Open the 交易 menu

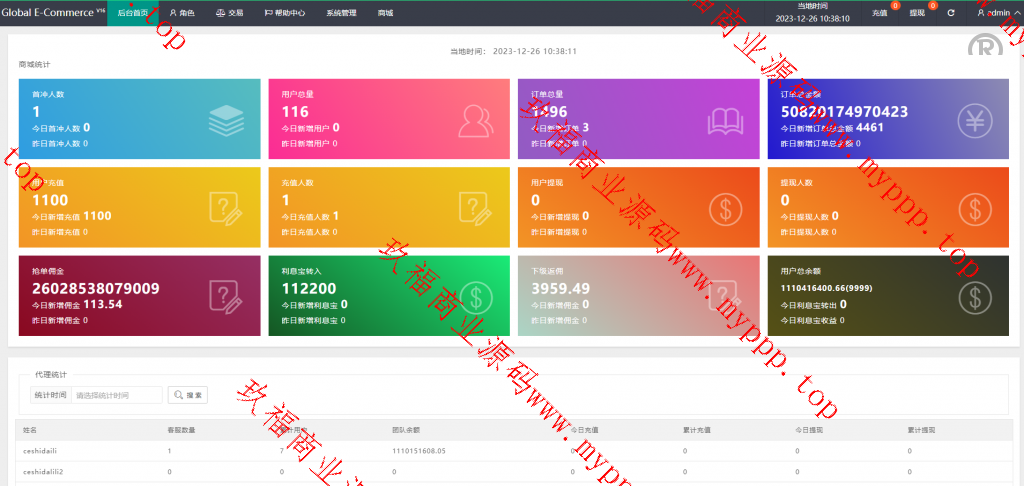(x=229, y=13)
